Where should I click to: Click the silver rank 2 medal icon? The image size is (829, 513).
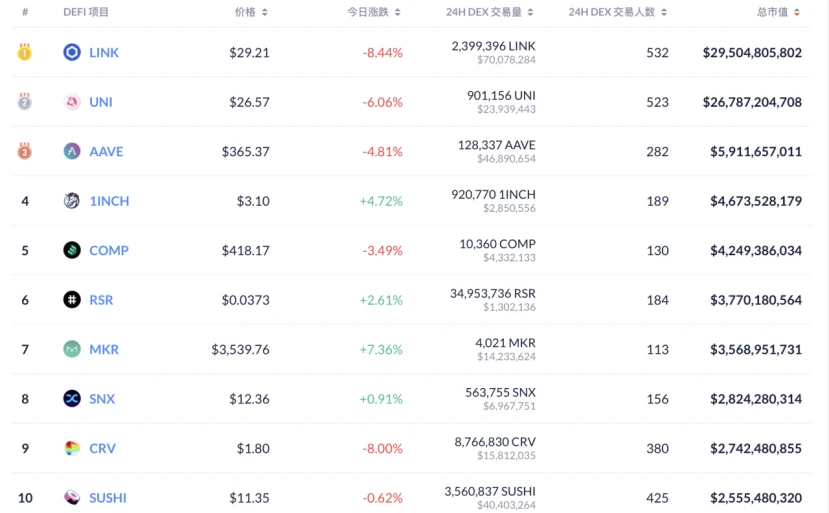24,101
